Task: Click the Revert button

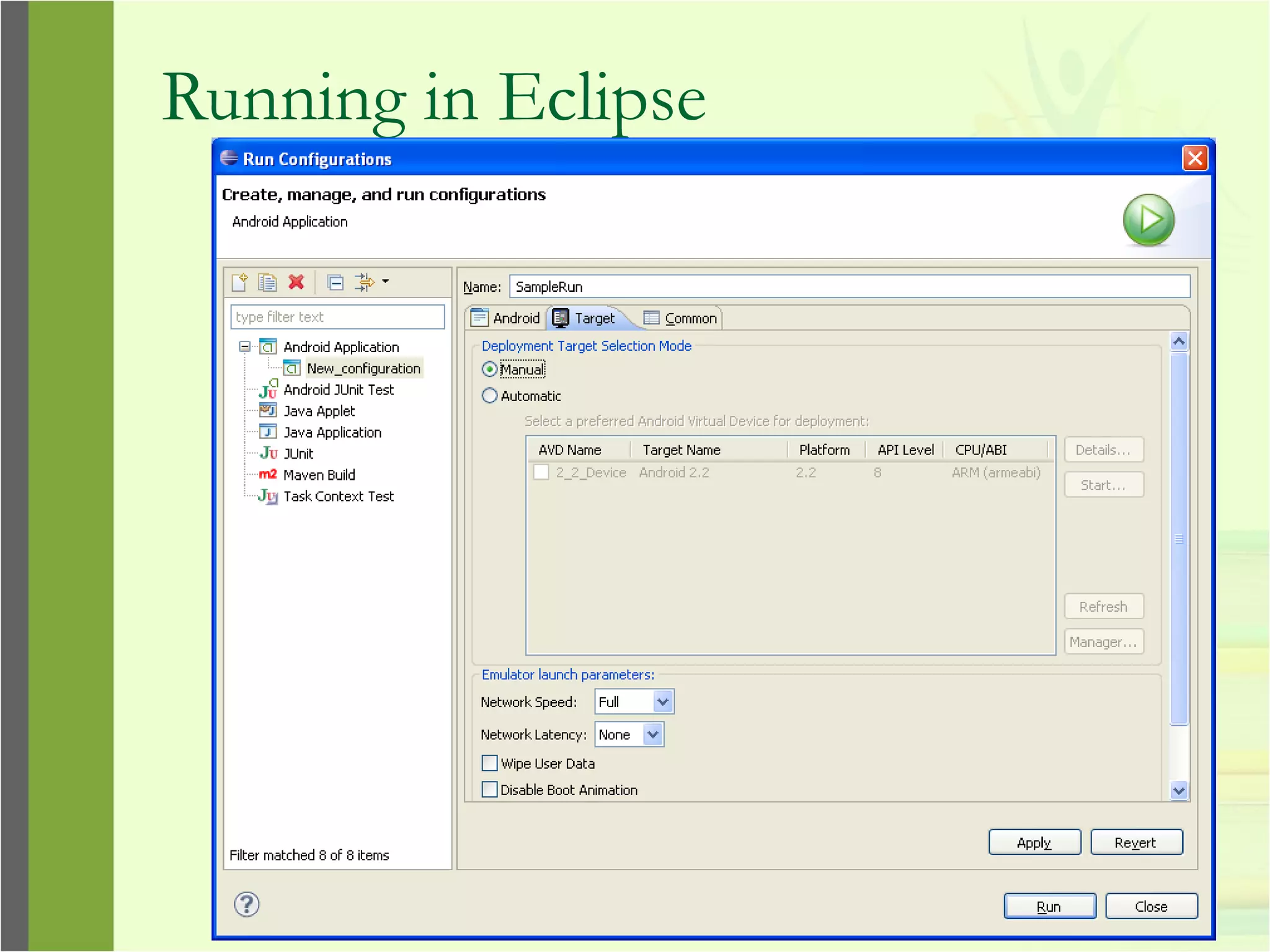Action: [x=1136, y=842]
